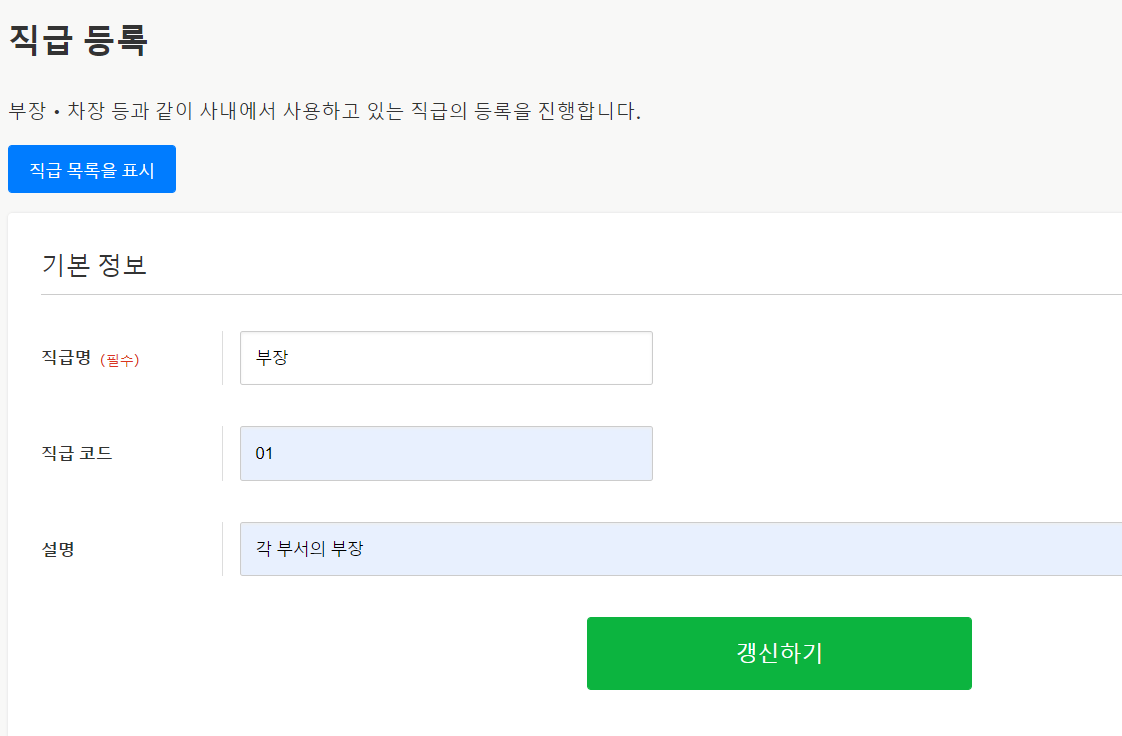
Task: Click the vertical separator beside 설명 label
Action: pos(222,549)
